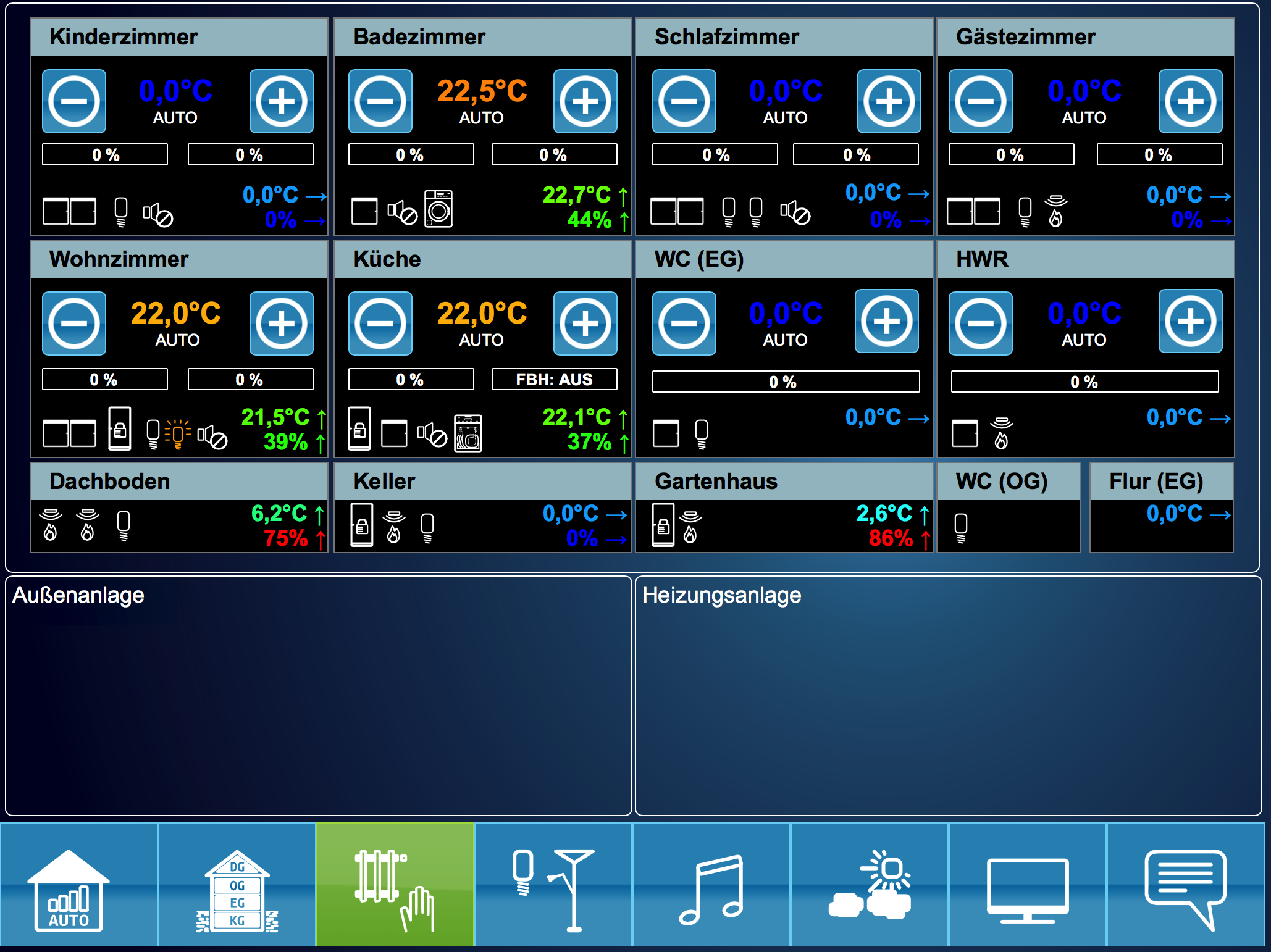Toggle the unlit lamp icon in Wohnzimmer
1271x952 pixels.
[153, 434]
